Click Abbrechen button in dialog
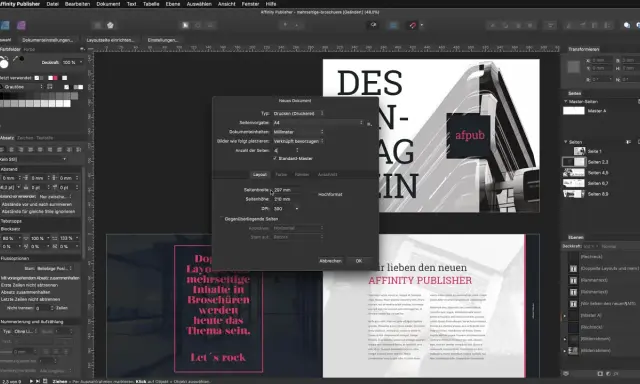 [330, 261]
